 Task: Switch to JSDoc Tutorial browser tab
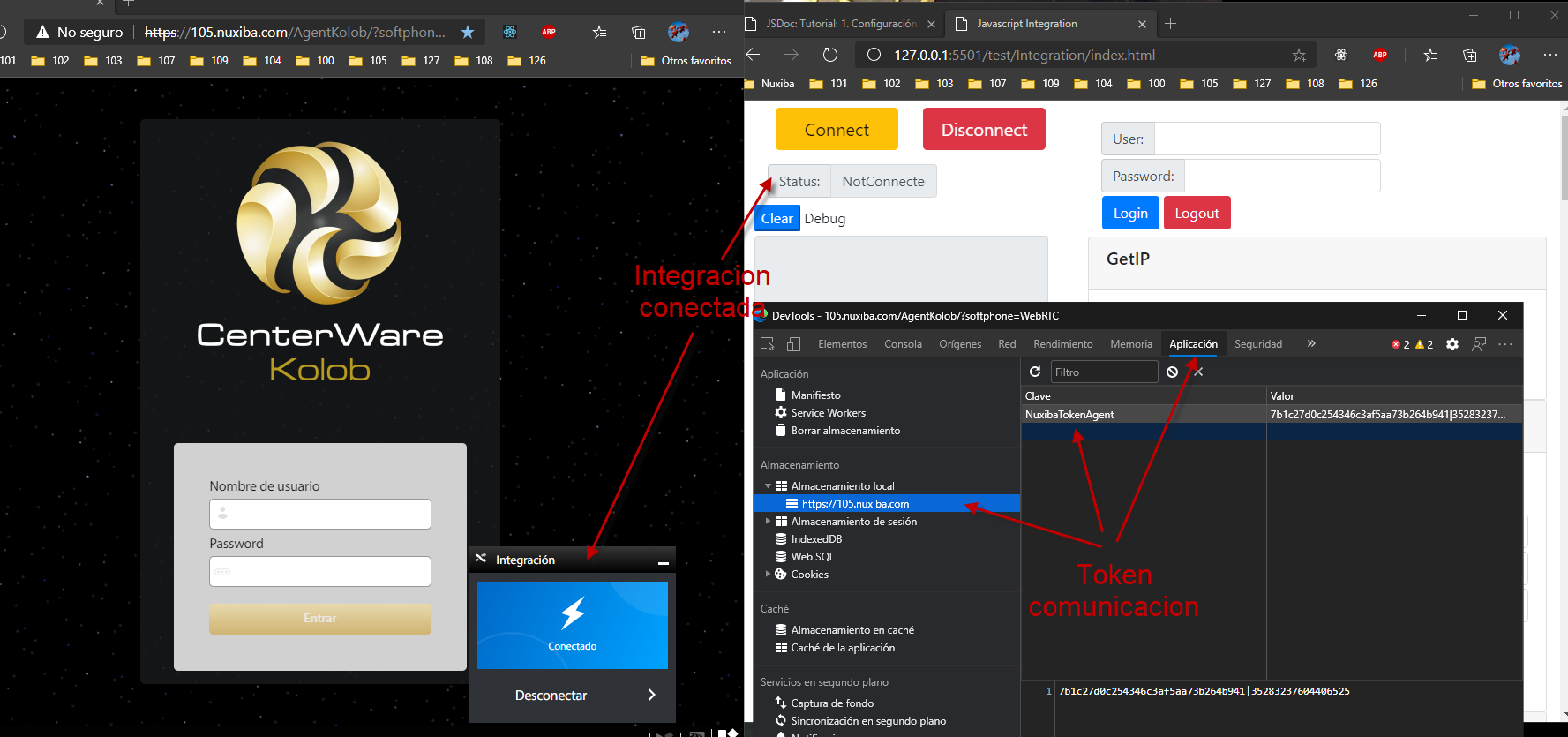coord(843,24)
